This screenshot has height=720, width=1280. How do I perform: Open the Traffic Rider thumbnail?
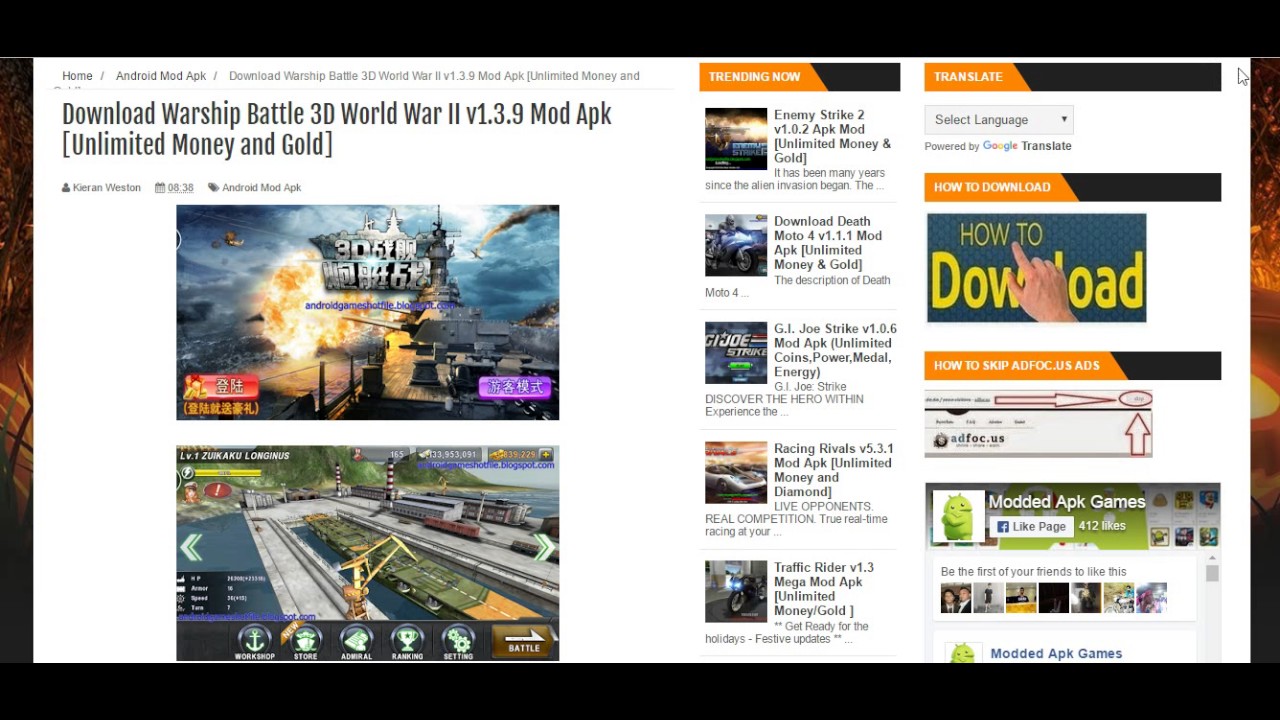[x=736, y=592]
